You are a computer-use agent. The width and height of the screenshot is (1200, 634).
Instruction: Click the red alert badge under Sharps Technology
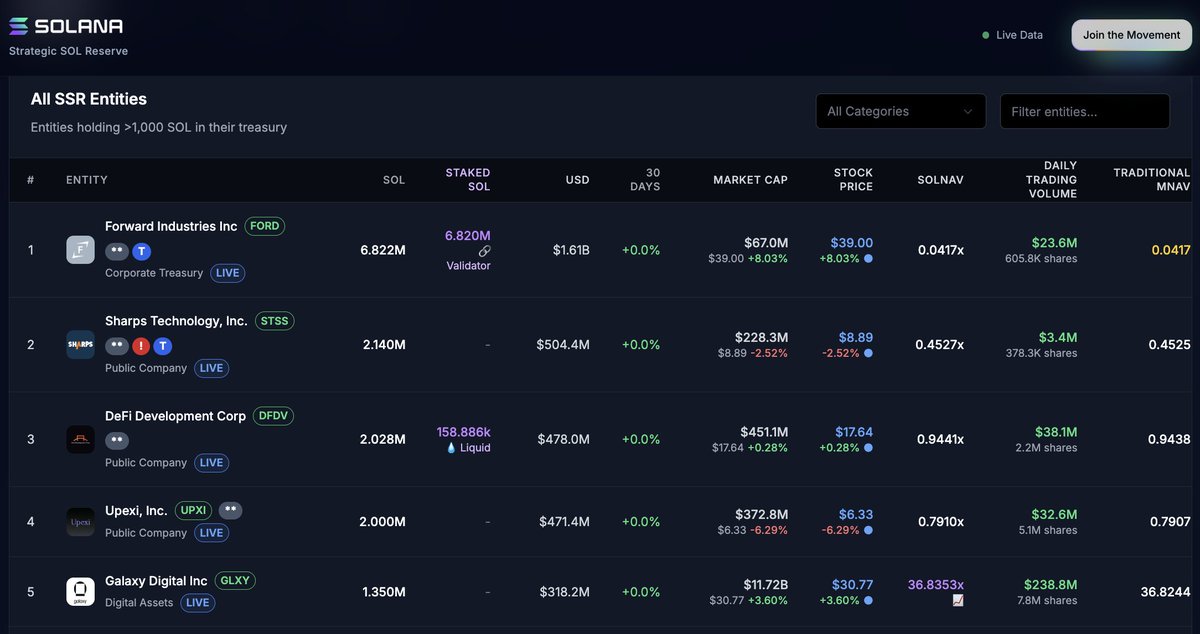(142, 346)
